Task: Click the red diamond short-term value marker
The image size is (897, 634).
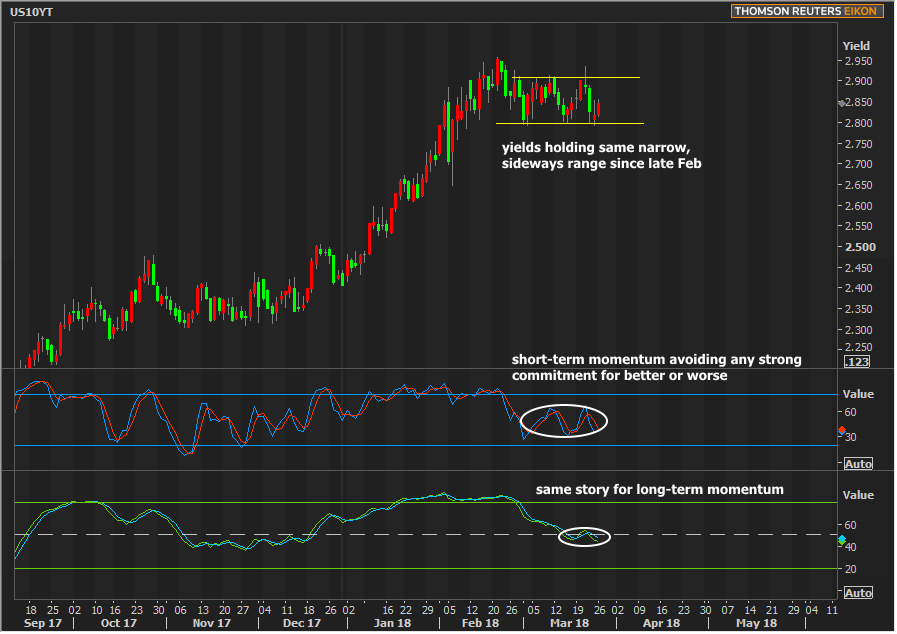Action: [841, 431]
